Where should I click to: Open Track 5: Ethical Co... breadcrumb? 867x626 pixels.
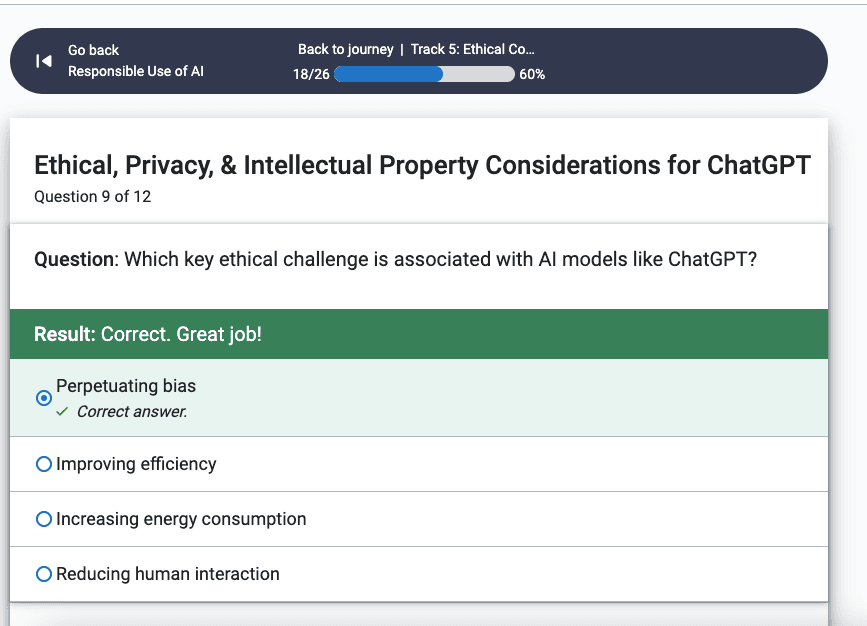point(472,49)
